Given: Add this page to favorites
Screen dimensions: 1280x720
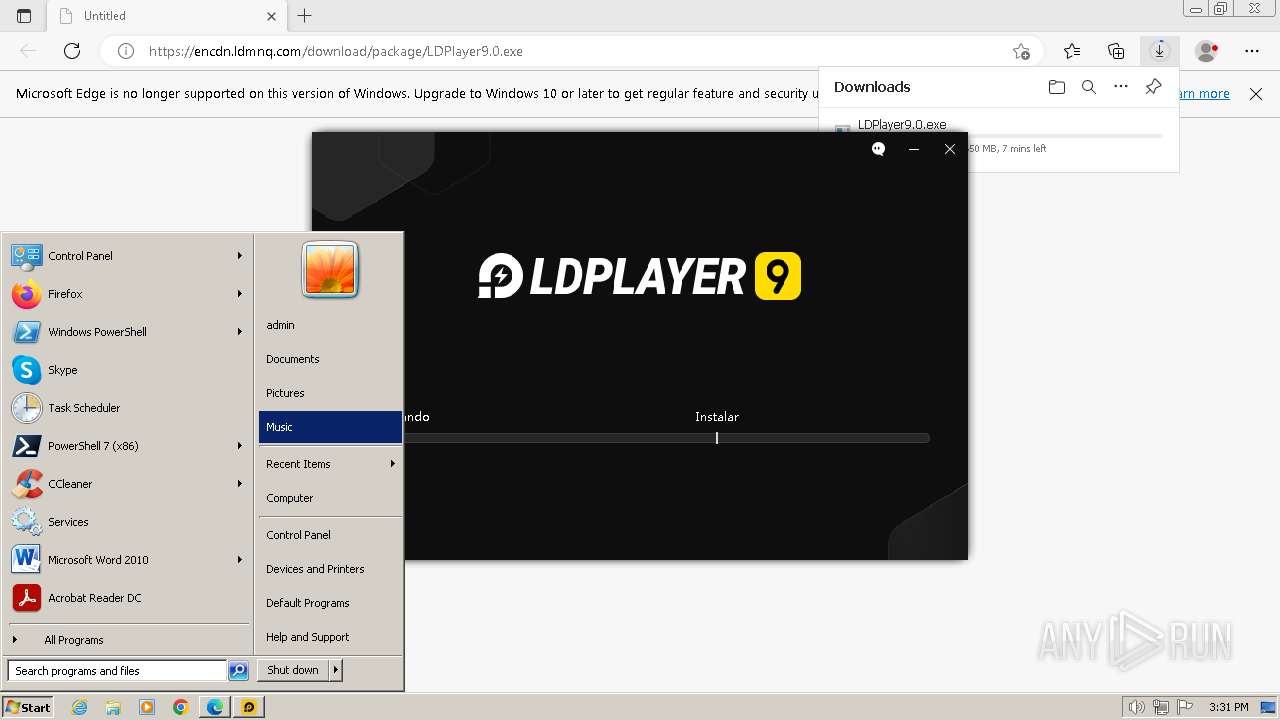Looking at the screenshot, I should pyautogui.click(x=1021, y=51).
